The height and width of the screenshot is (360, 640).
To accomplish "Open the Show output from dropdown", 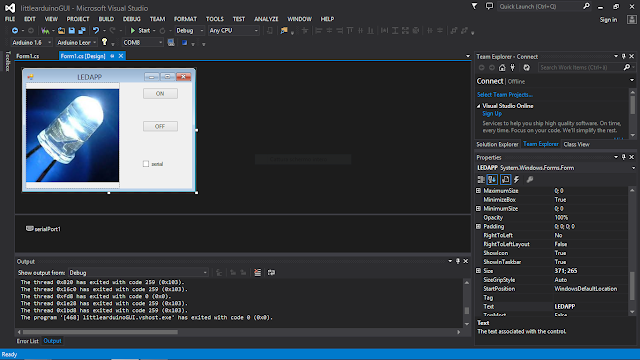I will (x=138, y=273).
